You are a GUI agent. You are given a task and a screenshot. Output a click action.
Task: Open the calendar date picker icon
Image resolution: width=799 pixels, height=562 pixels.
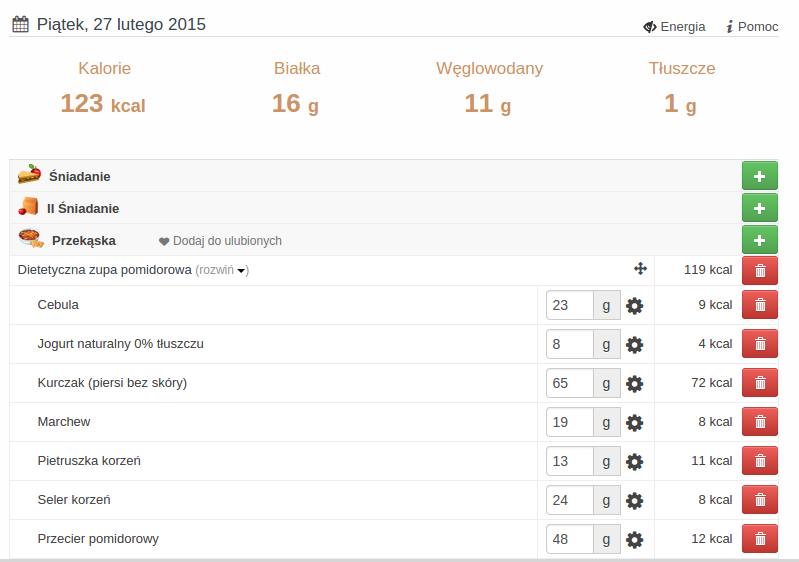[x=20, y=24]
